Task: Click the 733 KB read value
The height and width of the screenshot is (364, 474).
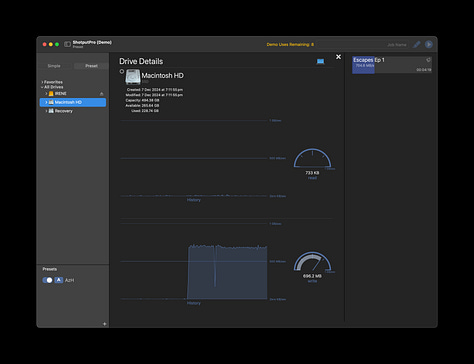Action: (x=312, y=173)
